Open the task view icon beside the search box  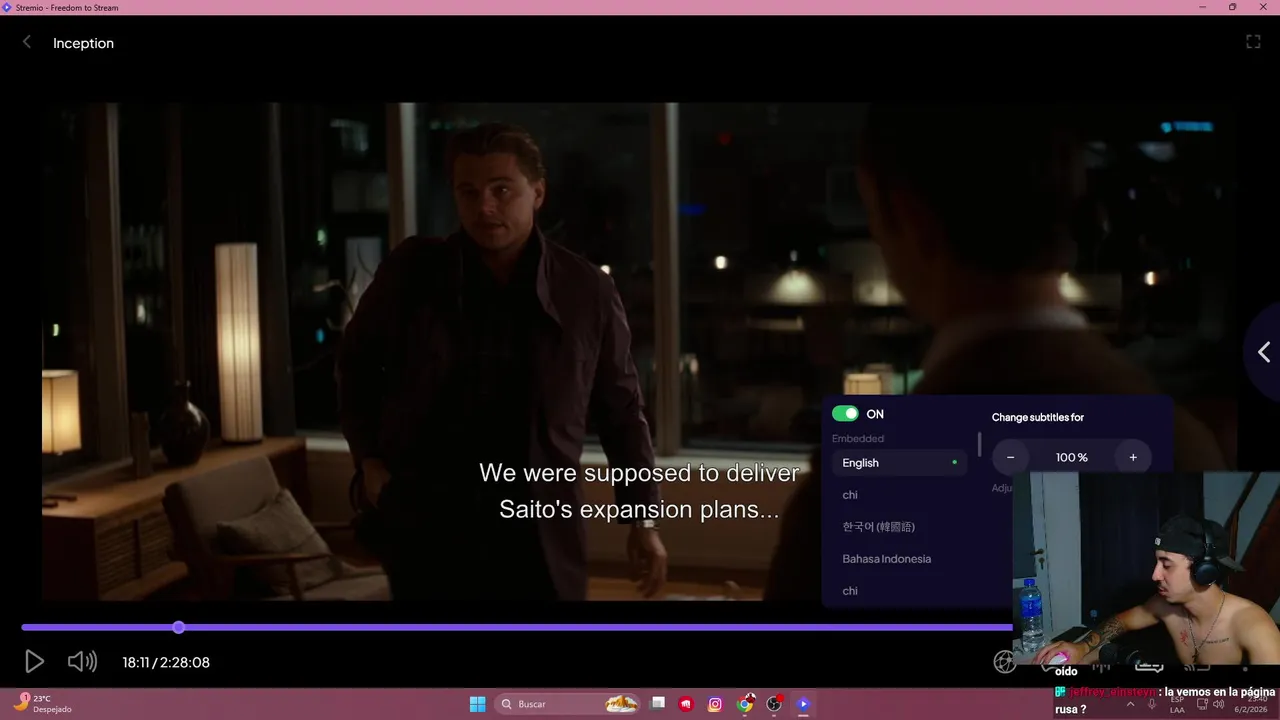(657, 704)
